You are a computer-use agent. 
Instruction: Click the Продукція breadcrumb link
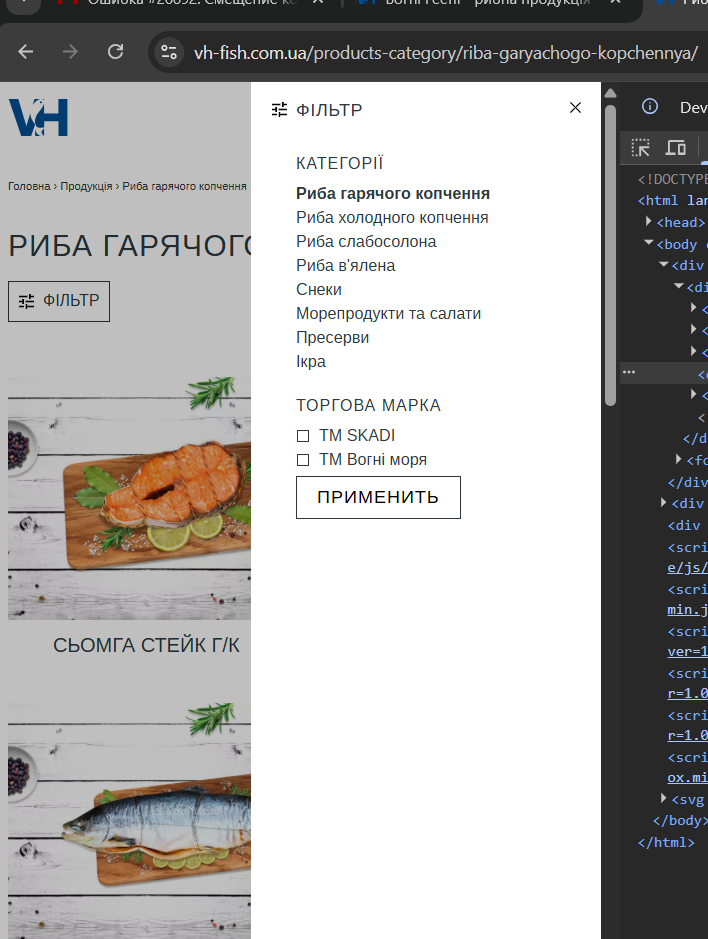[86, 186]
